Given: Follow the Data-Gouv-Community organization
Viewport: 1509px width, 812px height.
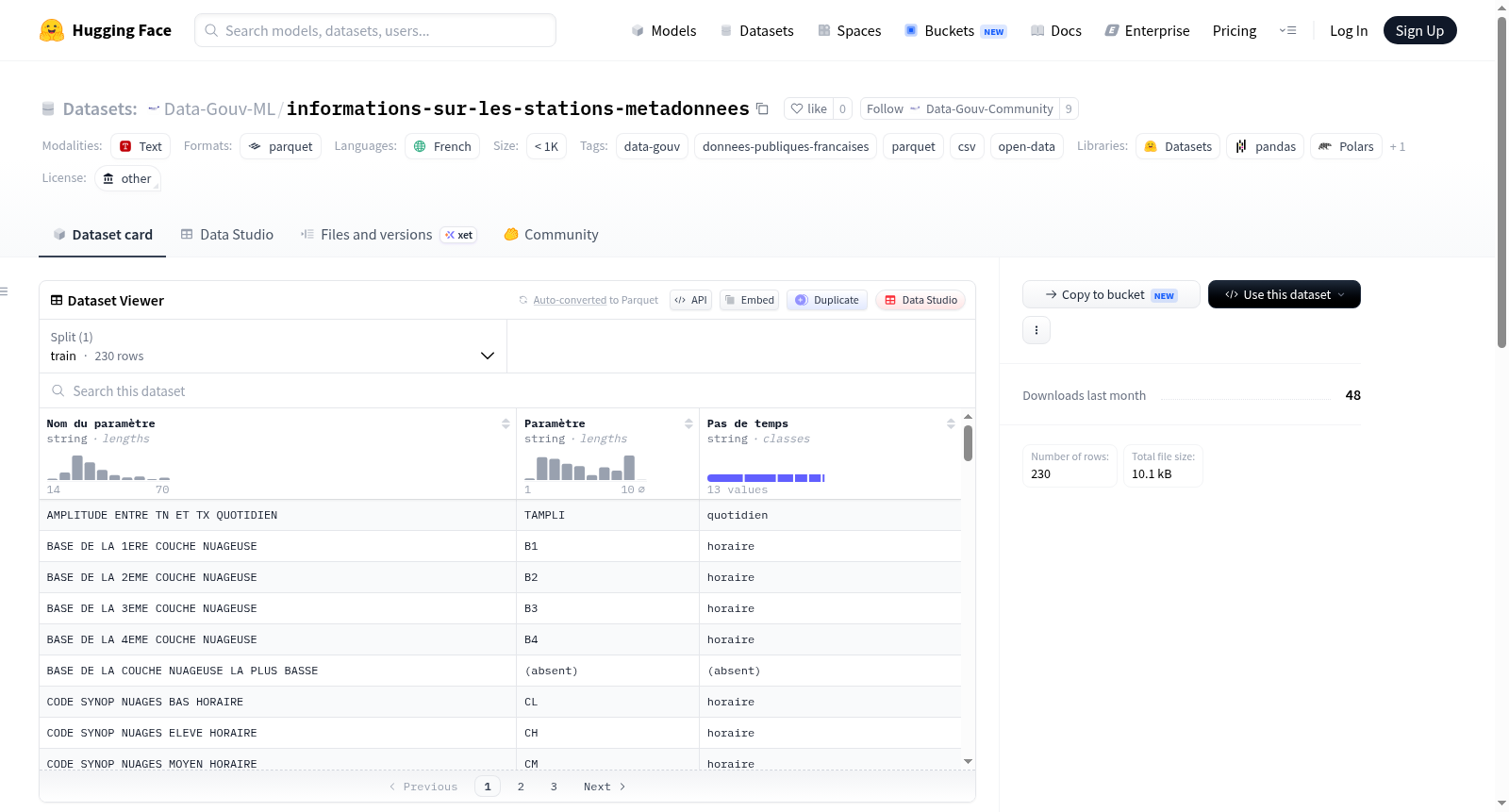Looking at the screenshot, I should point(959,109).
